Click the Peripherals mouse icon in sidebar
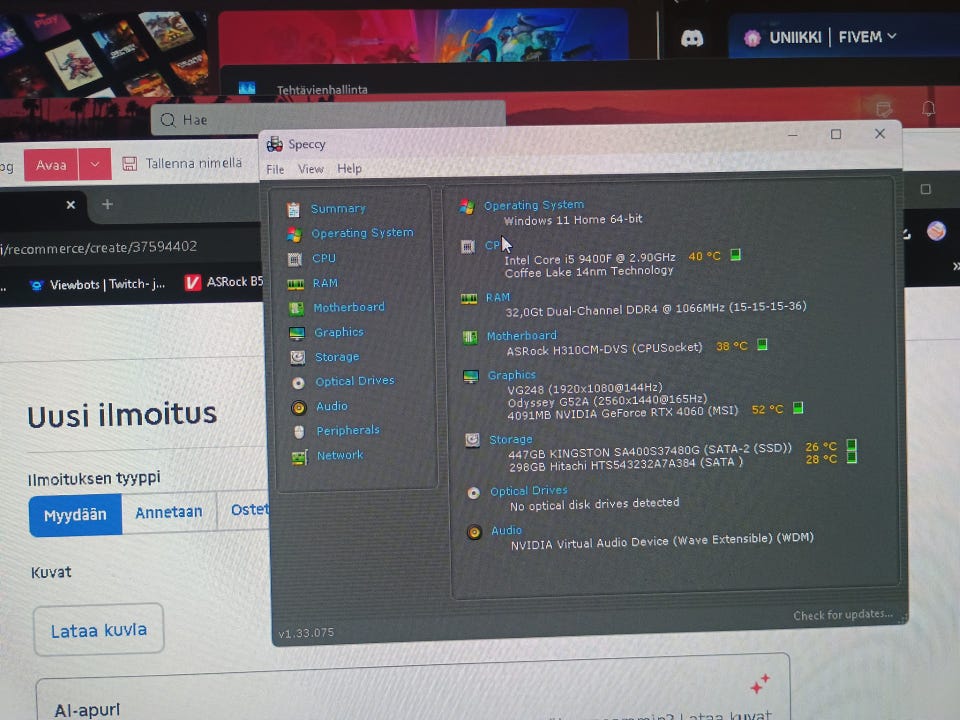 (x=299, y=432)
